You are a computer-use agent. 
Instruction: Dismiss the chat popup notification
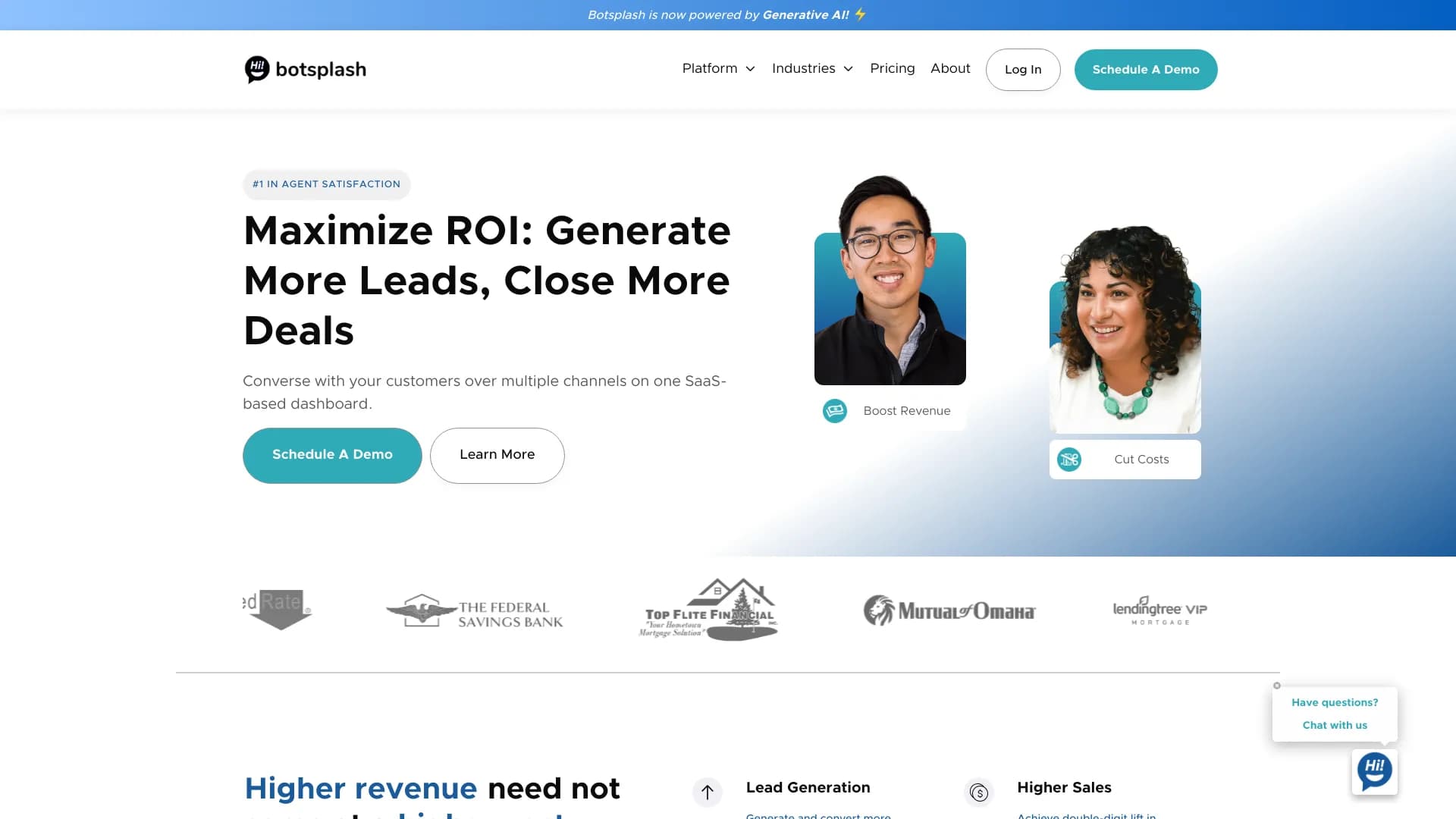[x=1276, y=686]
